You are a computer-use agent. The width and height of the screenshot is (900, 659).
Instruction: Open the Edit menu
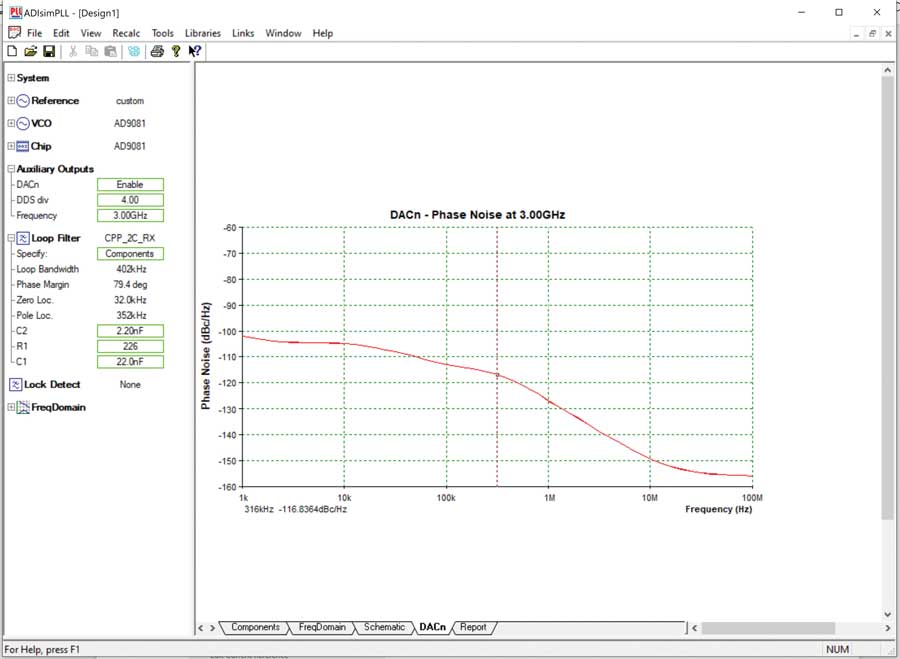coord(61,33)
